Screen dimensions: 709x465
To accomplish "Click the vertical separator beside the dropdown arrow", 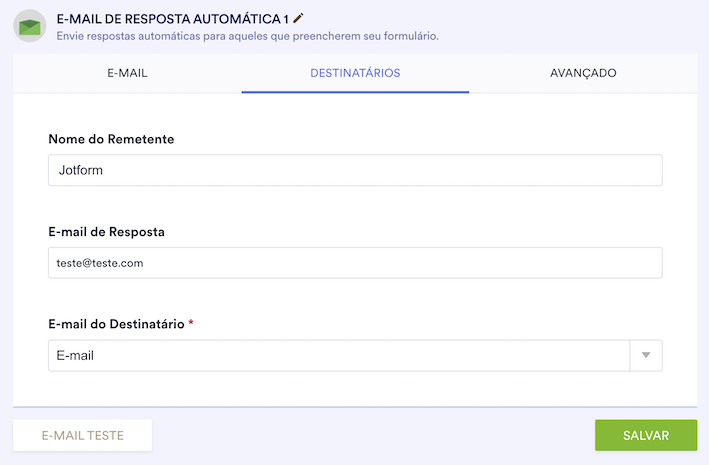I will (629, 355).
